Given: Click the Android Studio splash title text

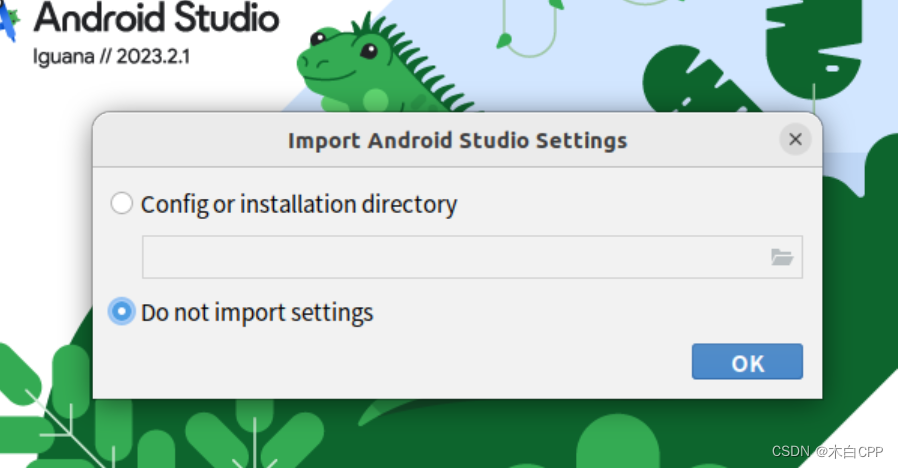Looking at the screenshot, I should coord(156,18).
